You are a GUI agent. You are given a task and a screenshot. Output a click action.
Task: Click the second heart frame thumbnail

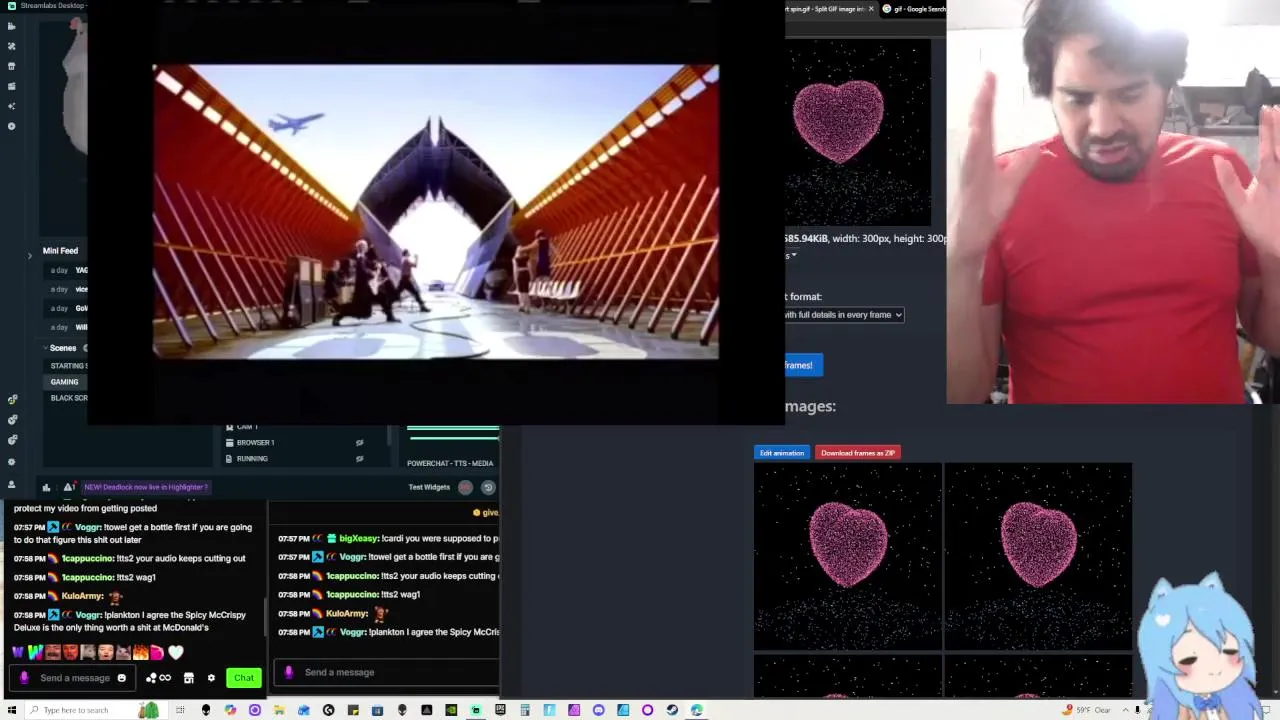(1038, 556)
